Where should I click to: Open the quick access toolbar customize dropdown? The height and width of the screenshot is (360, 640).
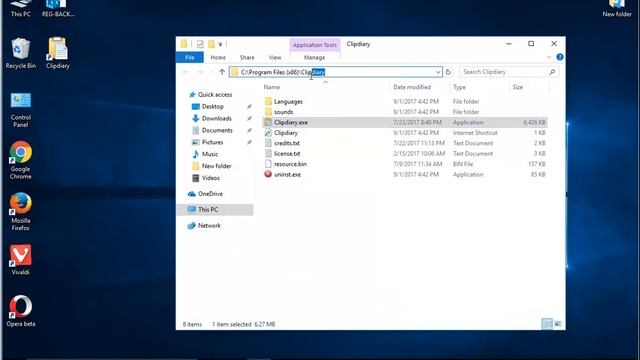click(220, 44)
